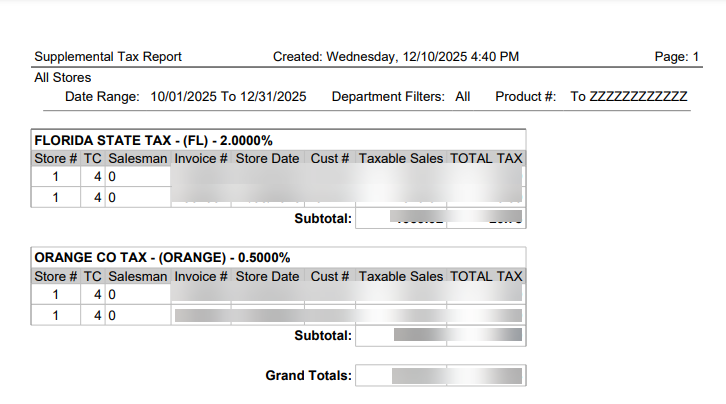The width and height of the screenshot is (726, 404).
Task: Select Invoice # header in Florida tax table
Action: click(201, 159)
